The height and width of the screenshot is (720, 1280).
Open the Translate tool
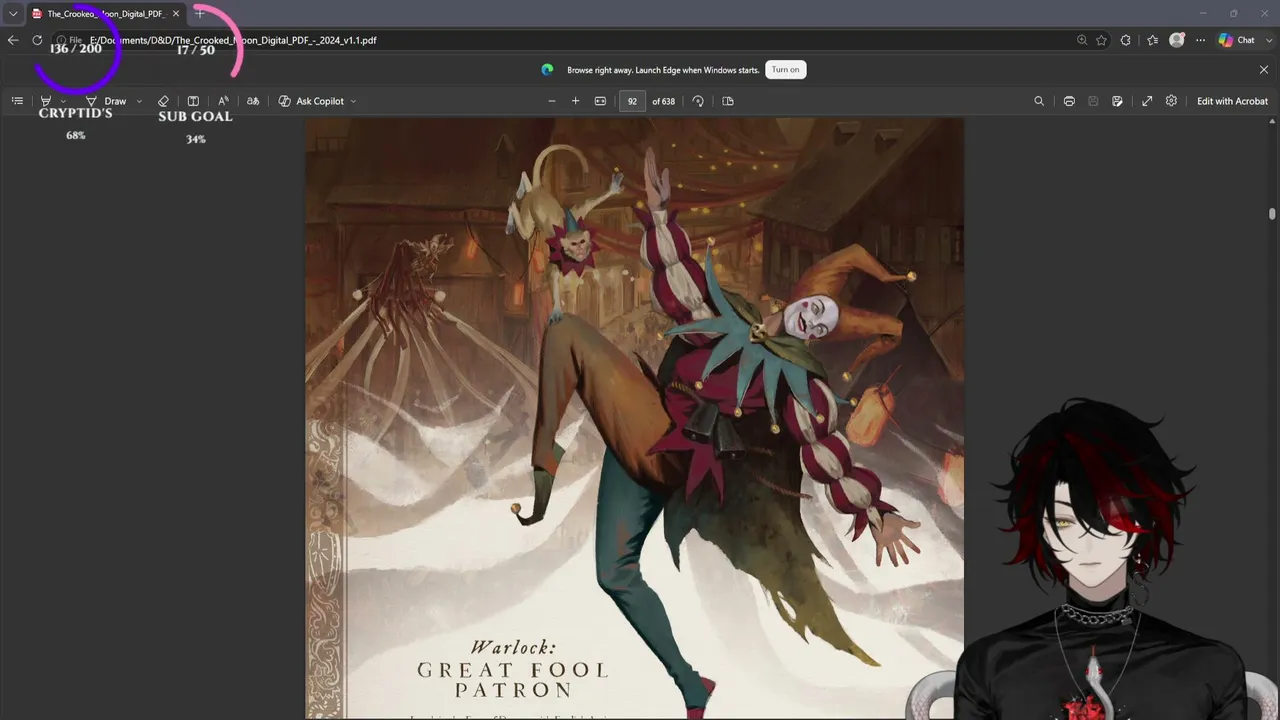tap(253, 101)
